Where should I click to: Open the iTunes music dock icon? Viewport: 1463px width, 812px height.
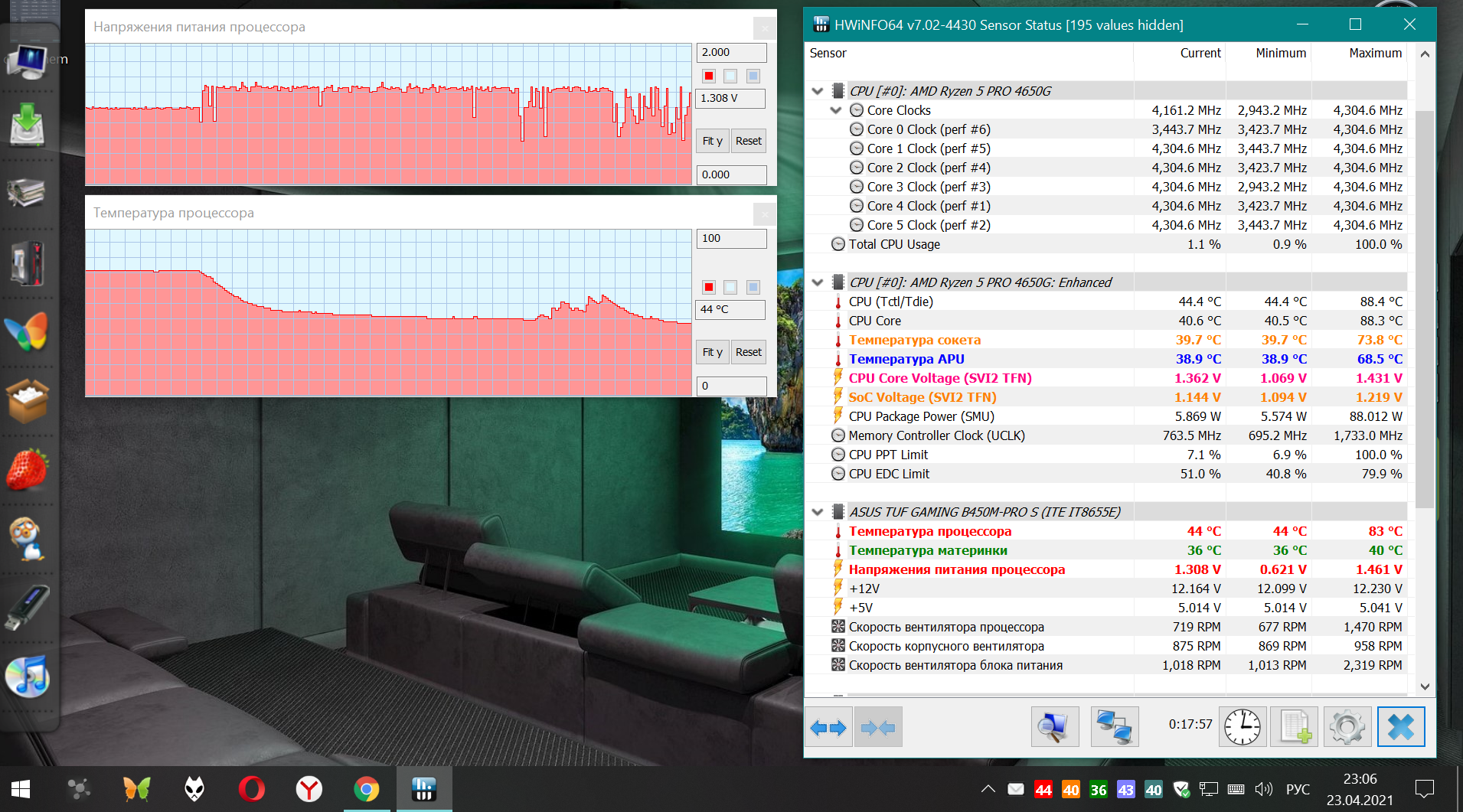[28, 677]
